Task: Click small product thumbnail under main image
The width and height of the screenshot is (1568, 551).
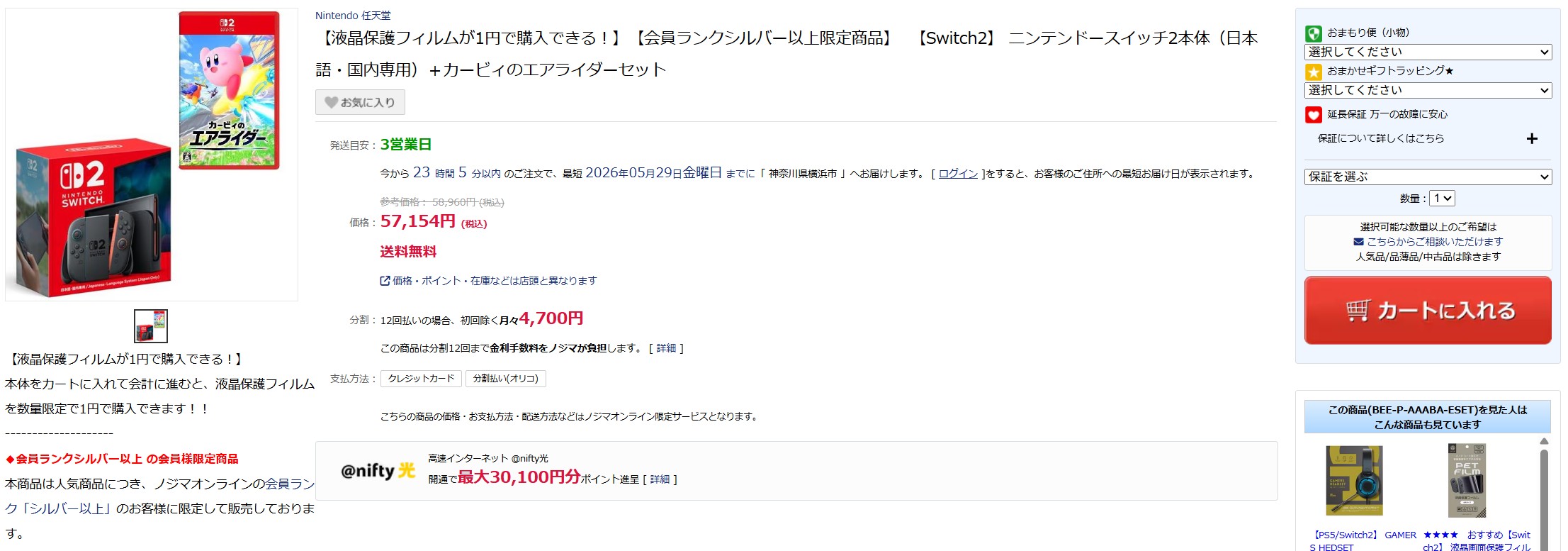Action: click(x=151, y=326)
